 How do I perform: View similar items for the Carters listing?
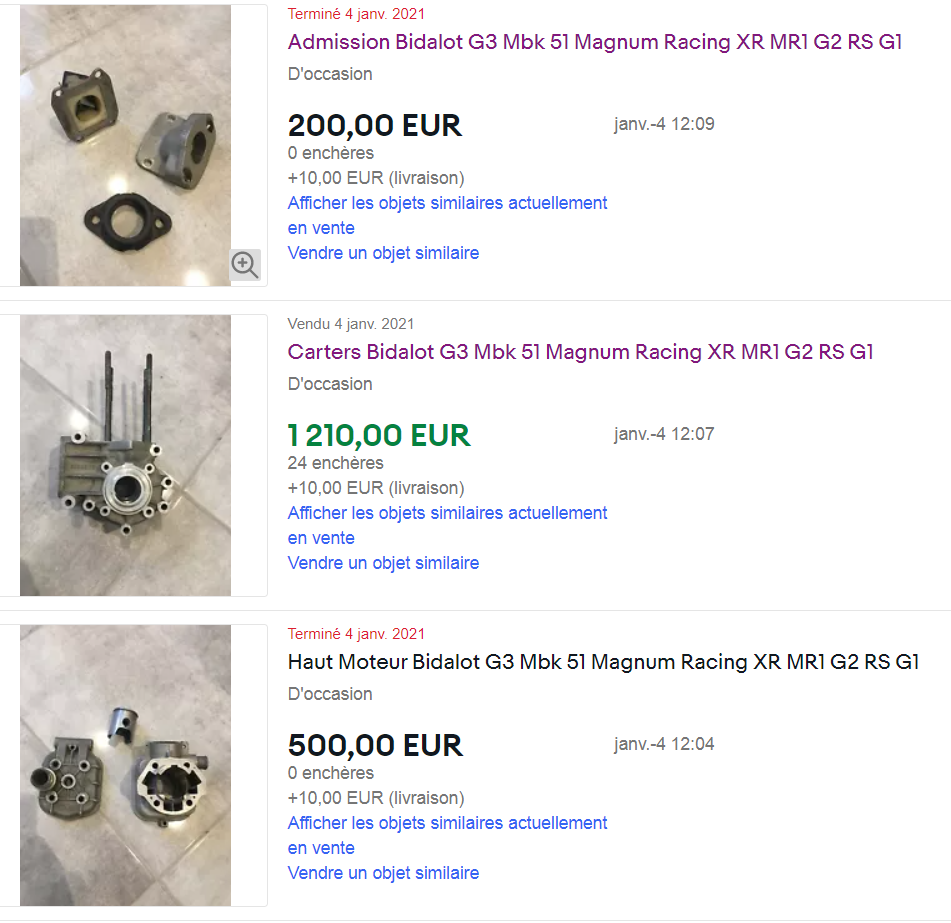click(447, 525)
